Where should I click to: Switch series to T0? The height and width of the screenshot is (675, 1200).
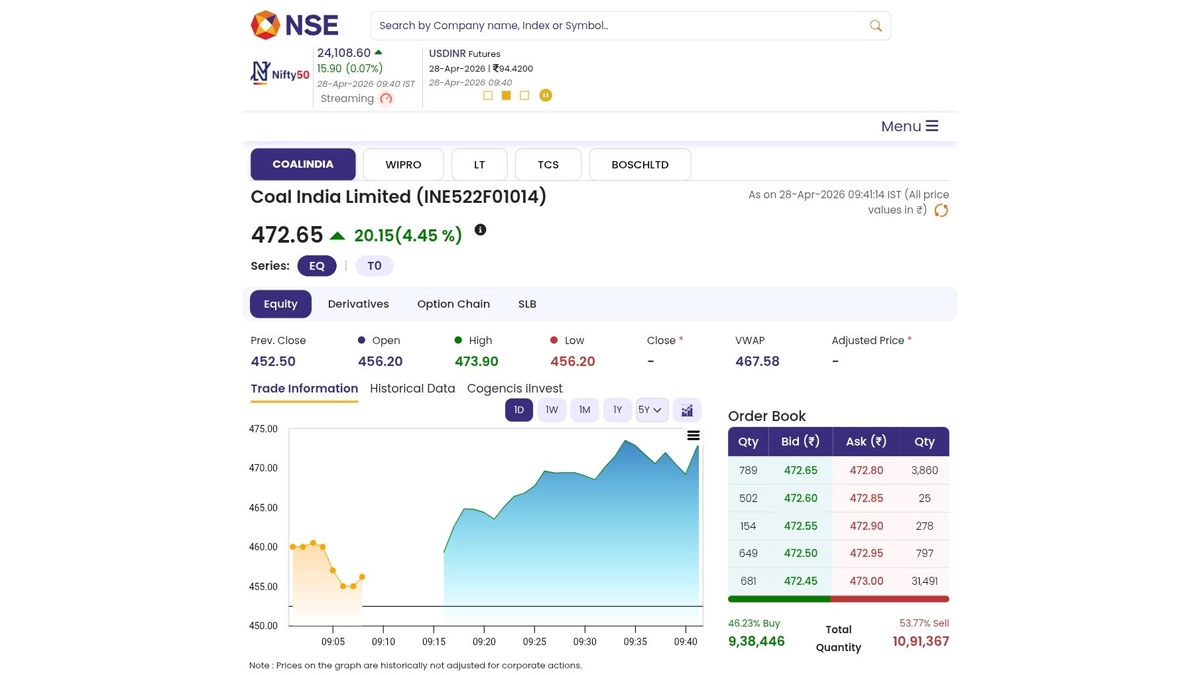(374, 266)
